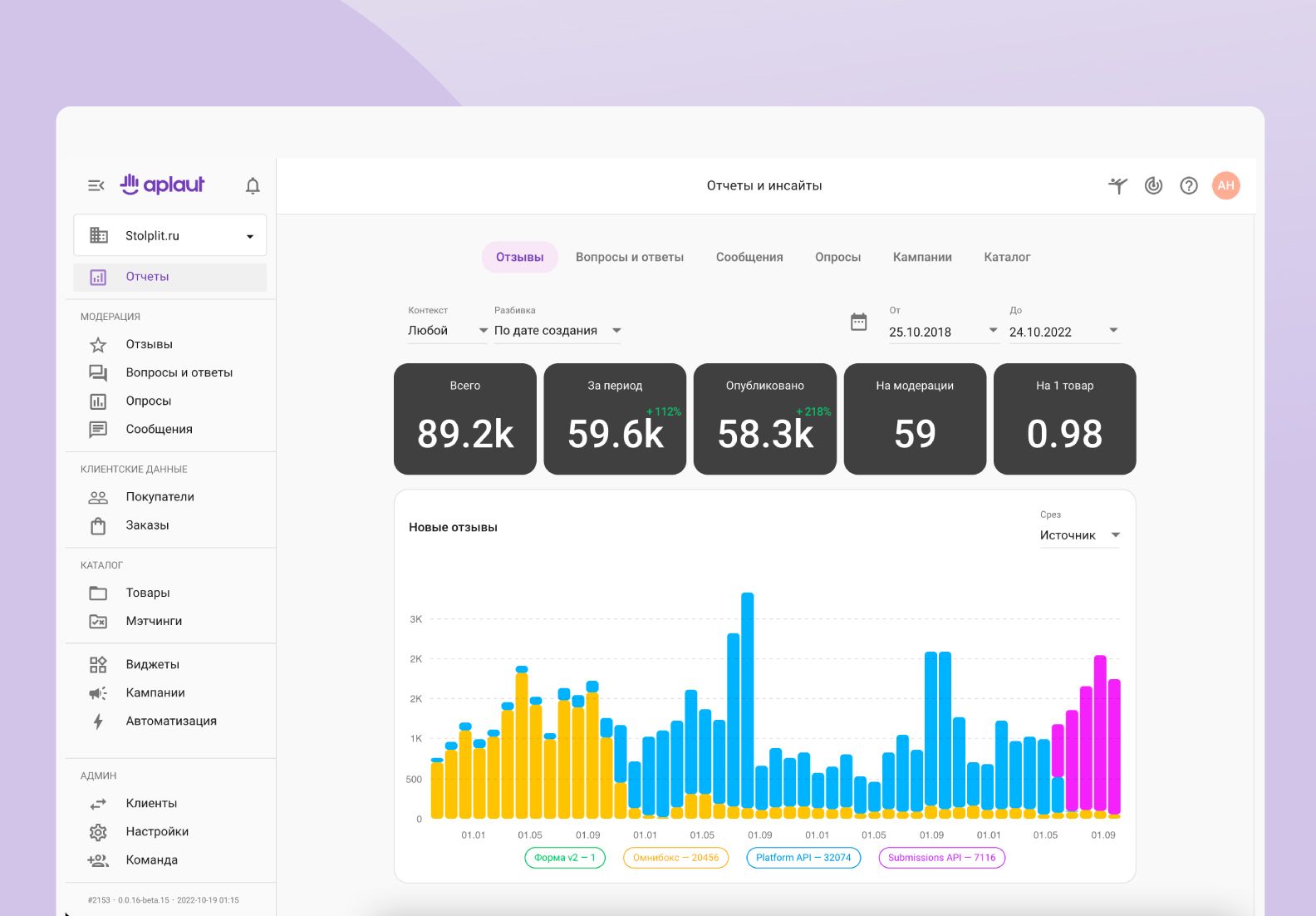Image resolution: width=1316 pixels, height=916 pixels.
Task: Collapse the sidebar with the hamburger menu icon
Action: [x=96, y=185]
